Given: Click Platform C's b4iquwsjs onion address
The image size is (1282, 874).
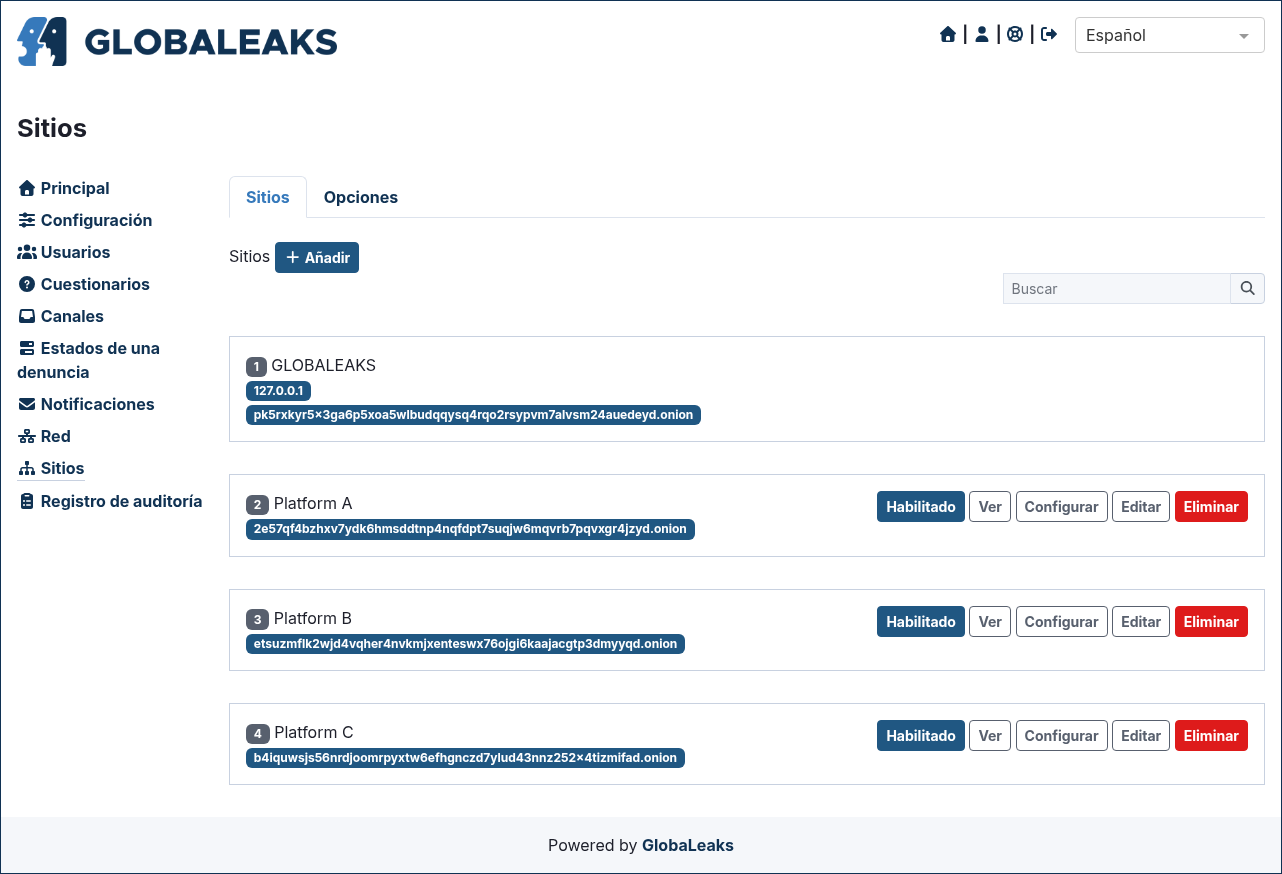Looking at the screenshot, I should click(466, 758).
